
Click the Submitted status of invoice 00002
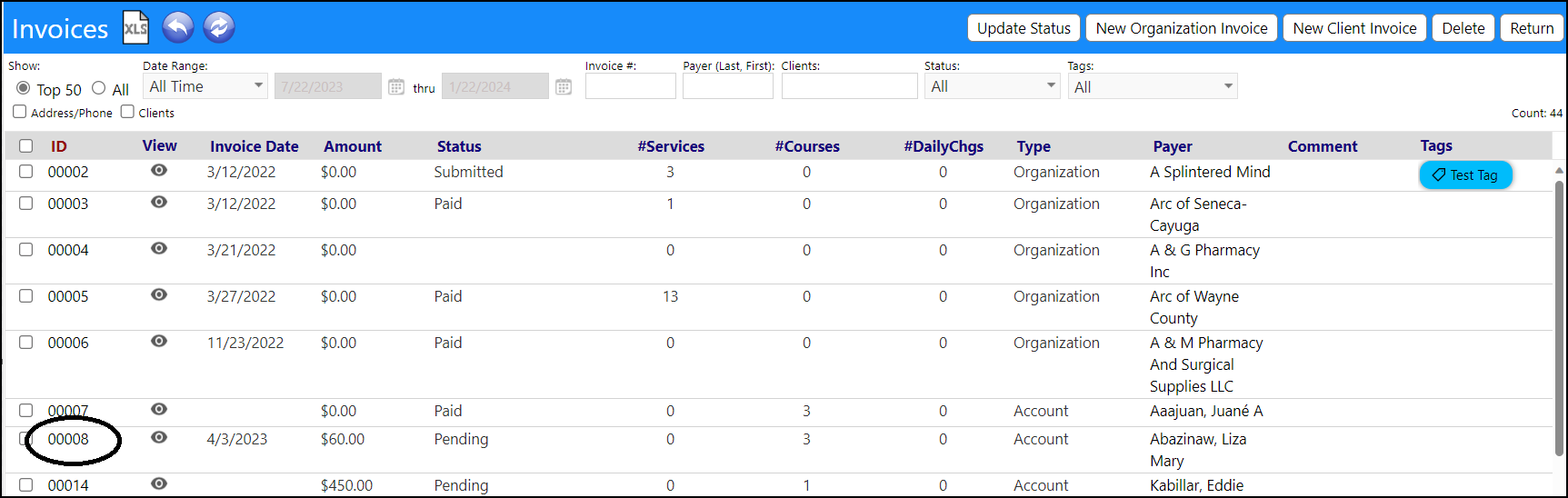[468, 172]
